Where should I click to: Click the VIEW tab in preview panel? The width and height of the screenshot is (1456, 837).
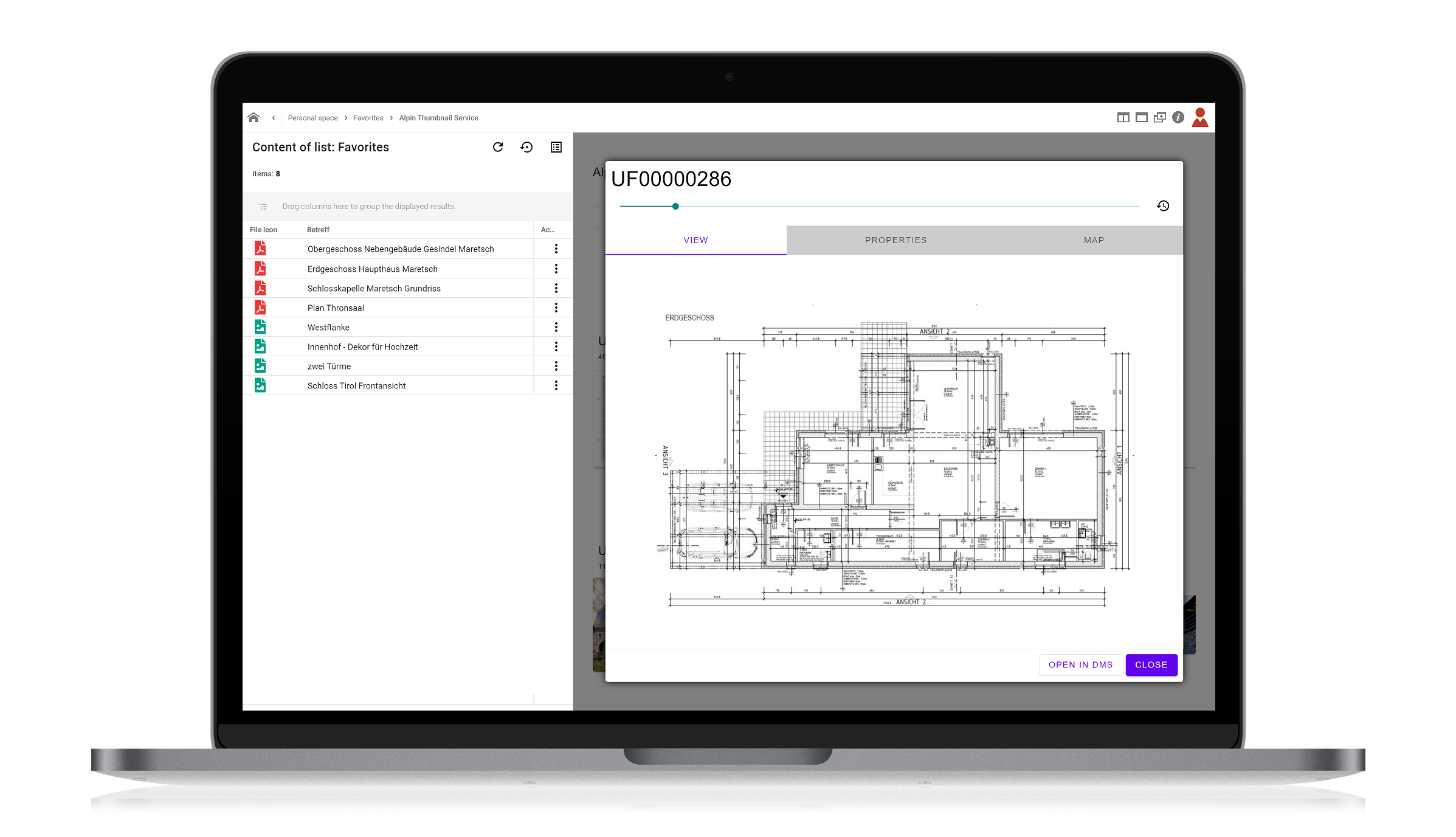pyautogui.click(x=696, y=240)
